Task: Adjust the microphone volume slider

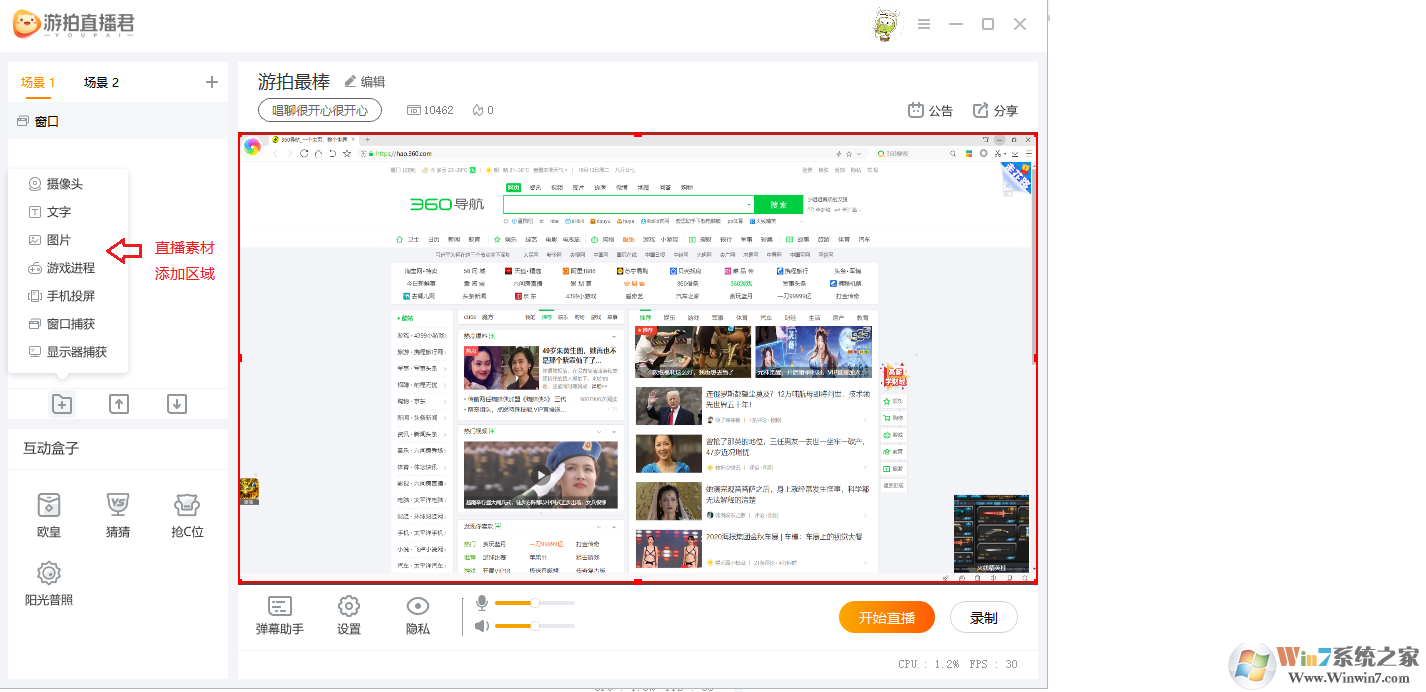Action: click(535, 603)
